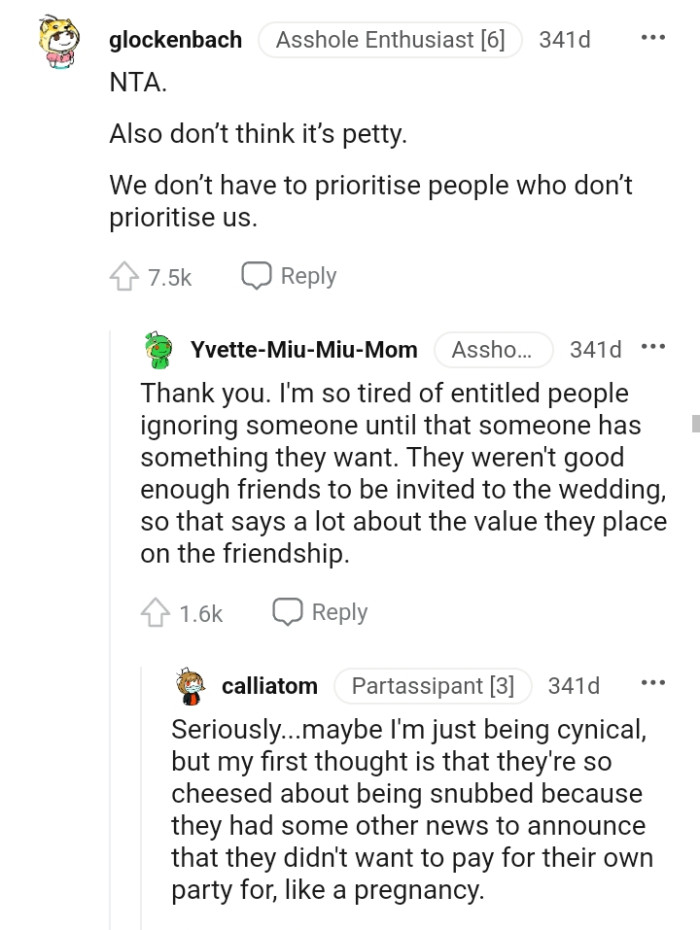The image size is (700, 930).
Task: Click the 341d timestamp on glockenbach's comment
Action: [565, 40]
